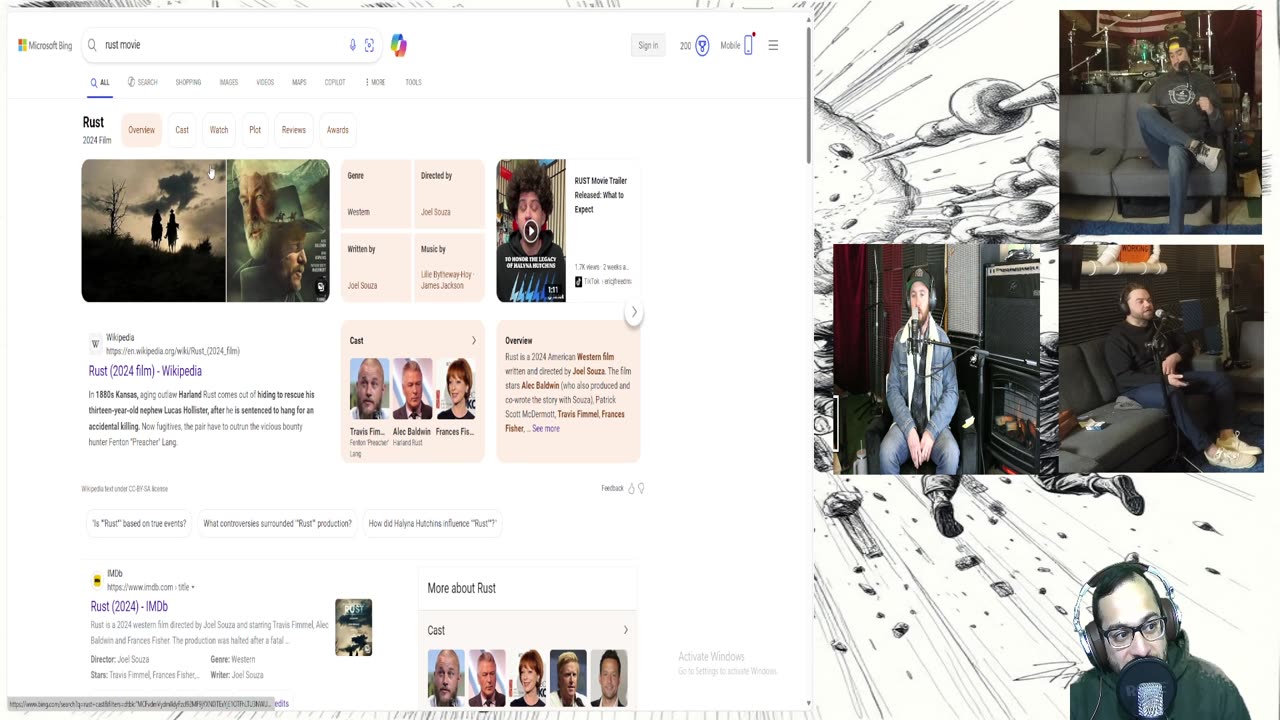Open the bearded old man poster image

278,231
